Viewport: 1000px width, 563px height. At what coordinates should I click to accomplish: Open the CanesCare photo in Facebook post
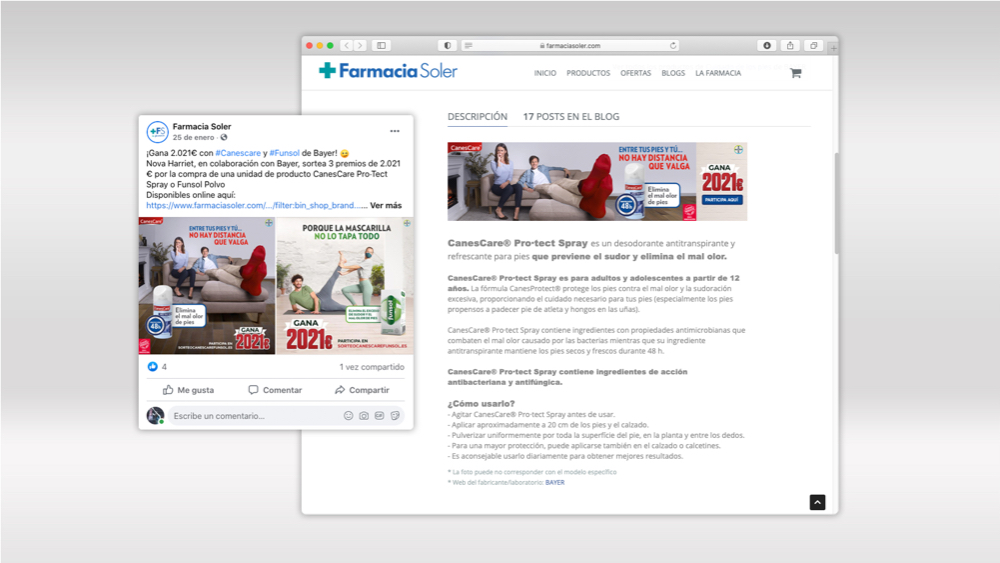point(207,286)
